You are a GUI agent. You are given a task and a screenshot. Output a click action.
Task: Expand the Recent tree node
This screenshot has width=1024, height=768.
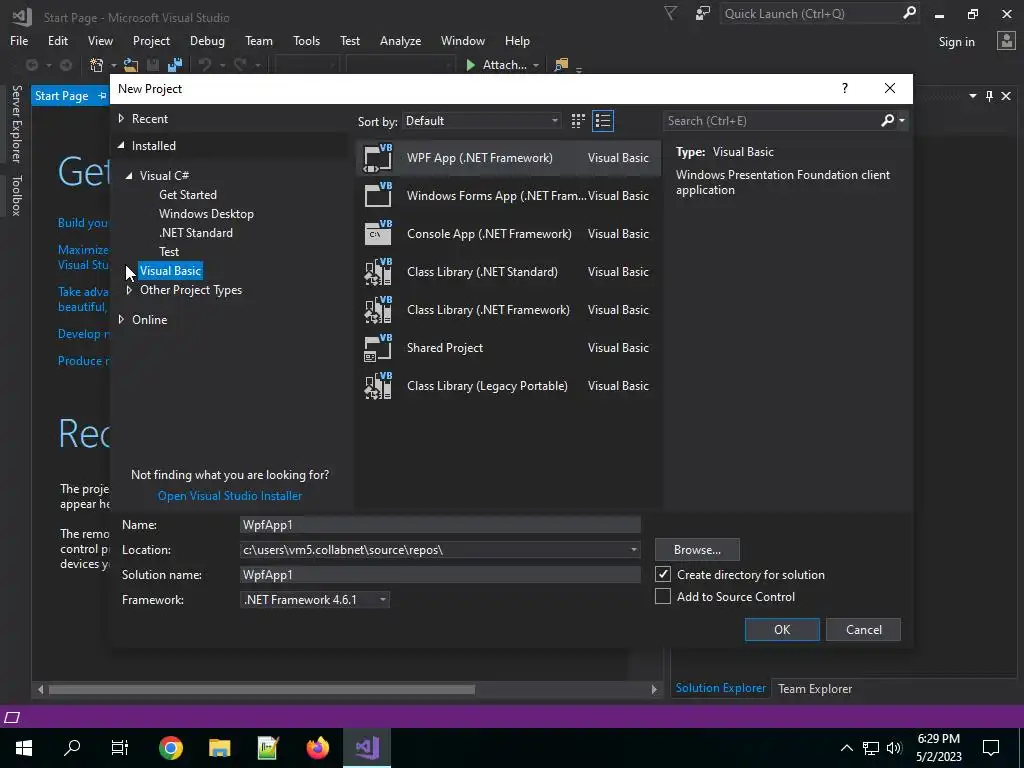coord(121,119)
